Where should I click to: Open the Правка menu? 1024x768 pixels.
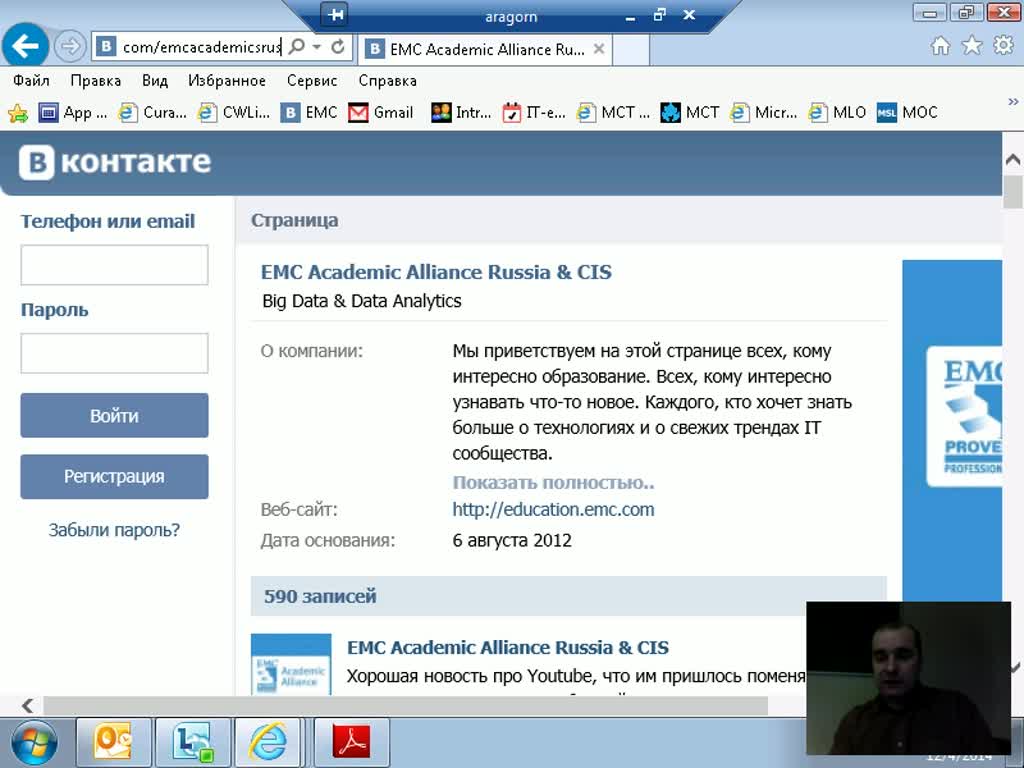[x=95, y=80]
